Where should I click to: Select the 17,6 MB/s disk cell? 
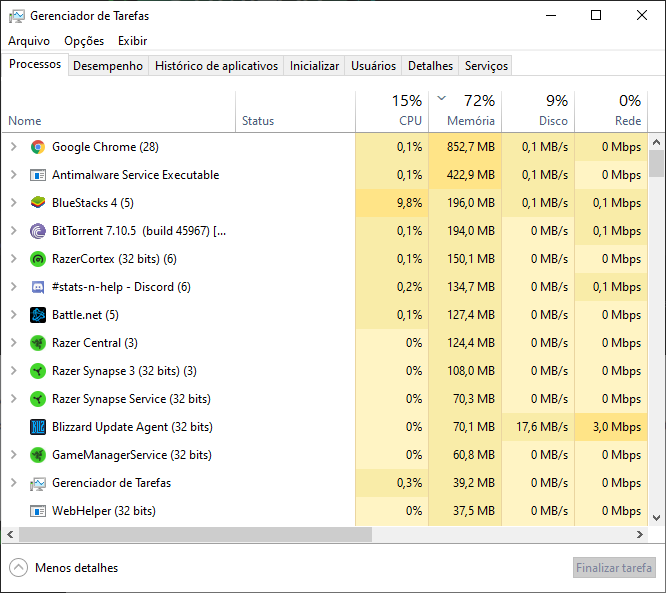(538, 427)
